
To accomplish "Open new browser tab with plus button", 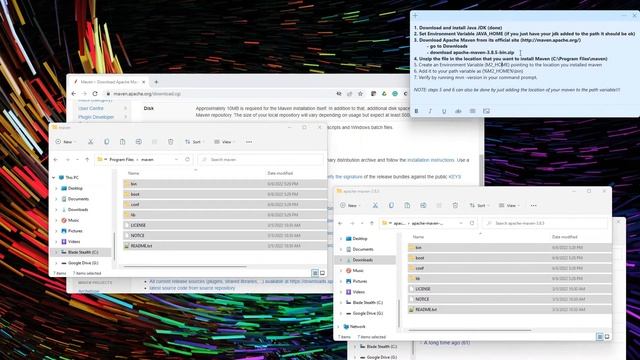I will tap(156, 82).
